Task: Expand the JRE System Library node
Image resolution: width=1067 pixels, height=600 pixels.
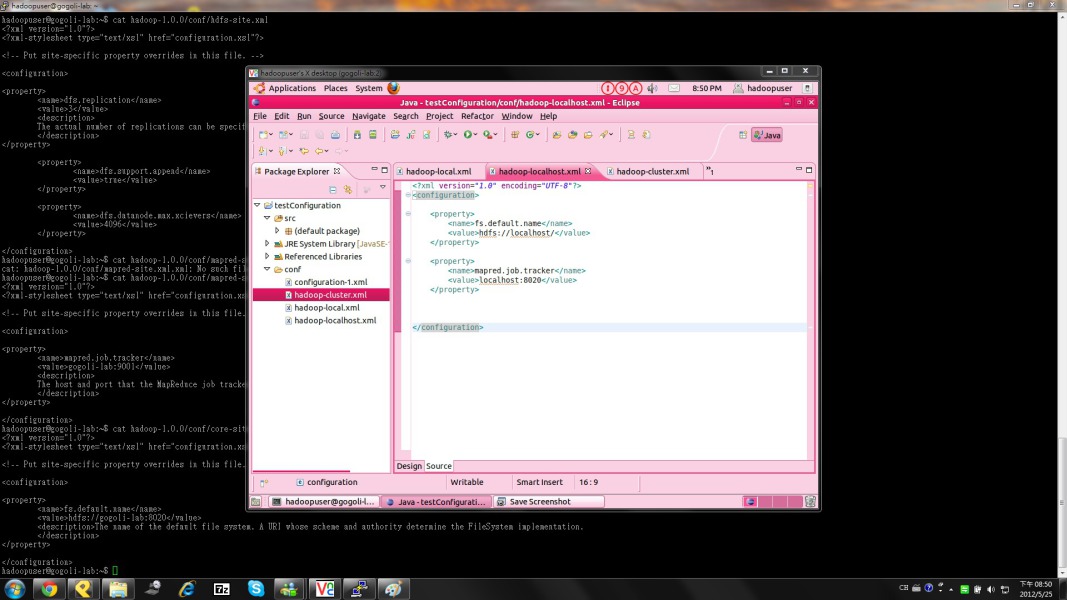Action: tap(267, 244)
